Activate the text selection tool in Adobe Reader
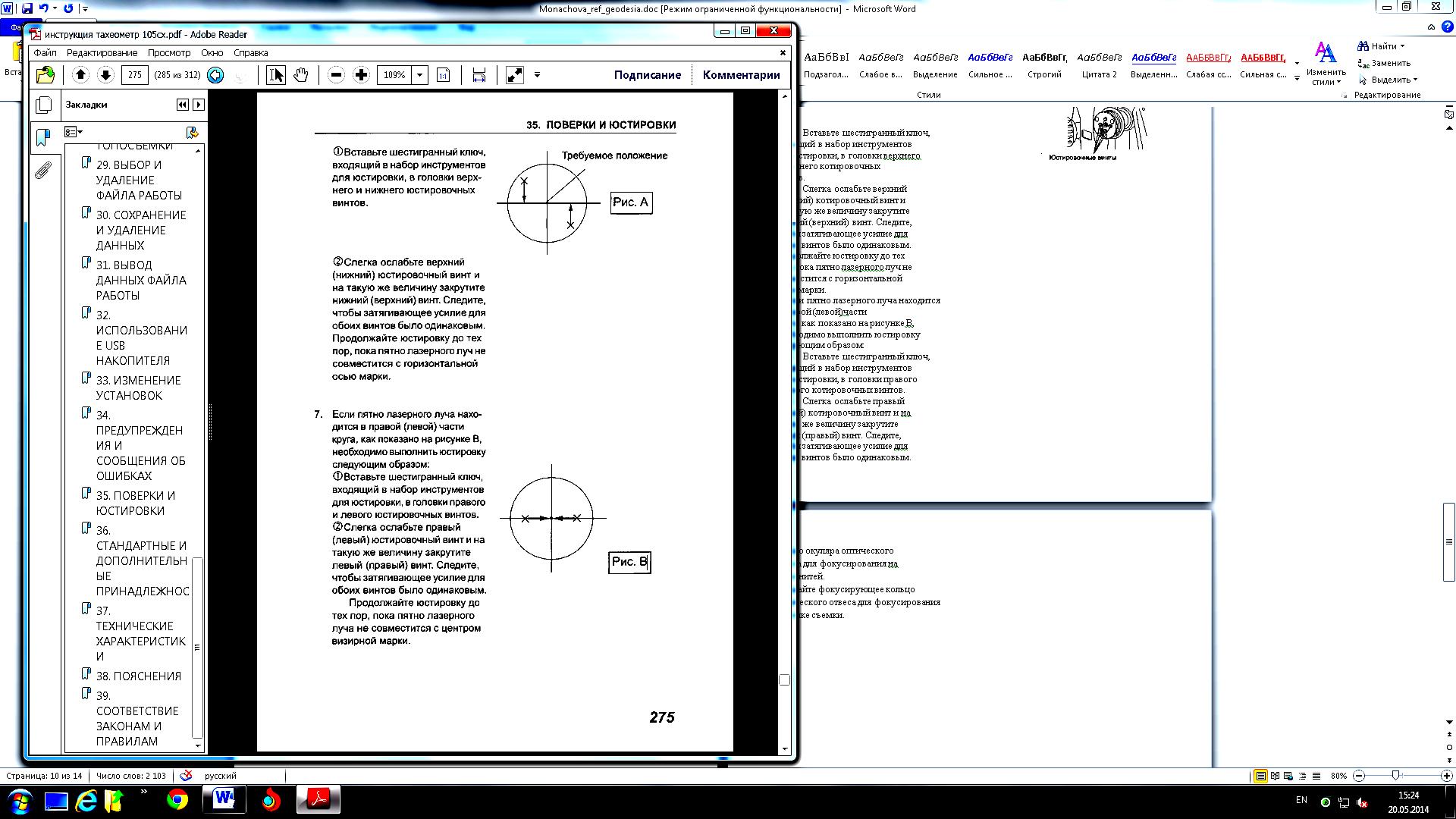1456x819 pixels. point(276,74)
